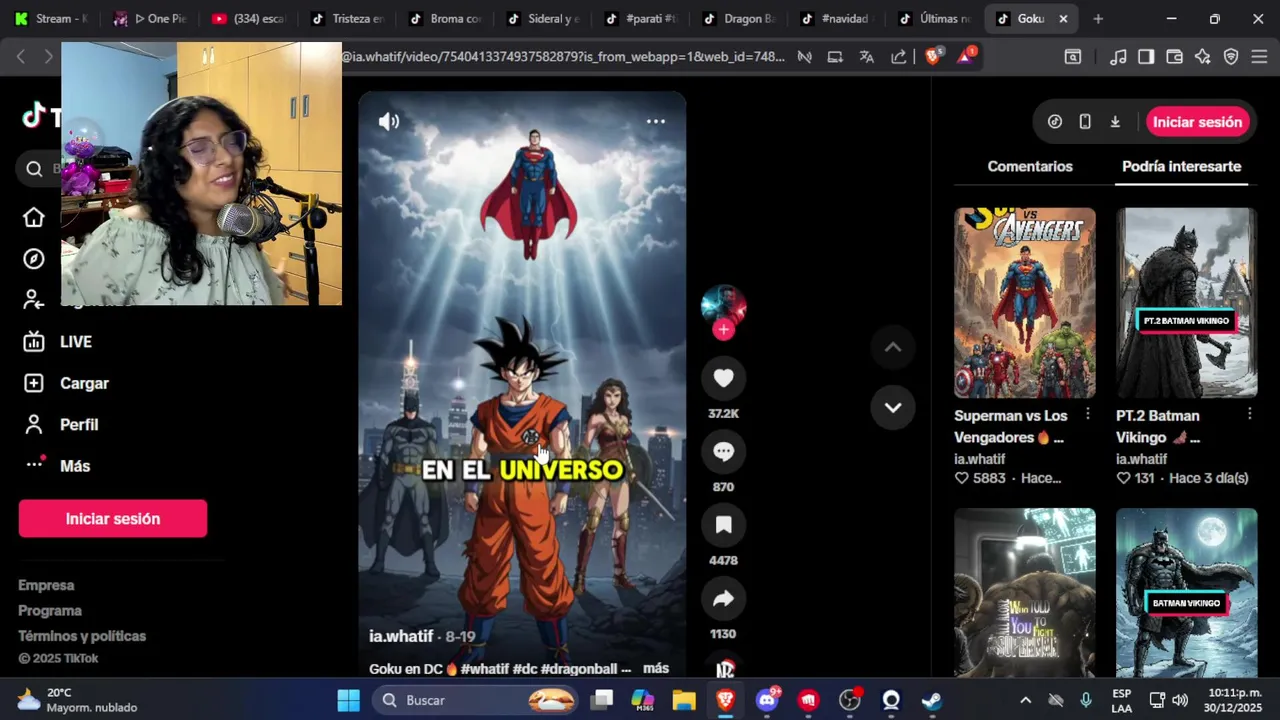Expand the Programa footer section
This screenshot has width=1280, height=720.
point(50,610)
